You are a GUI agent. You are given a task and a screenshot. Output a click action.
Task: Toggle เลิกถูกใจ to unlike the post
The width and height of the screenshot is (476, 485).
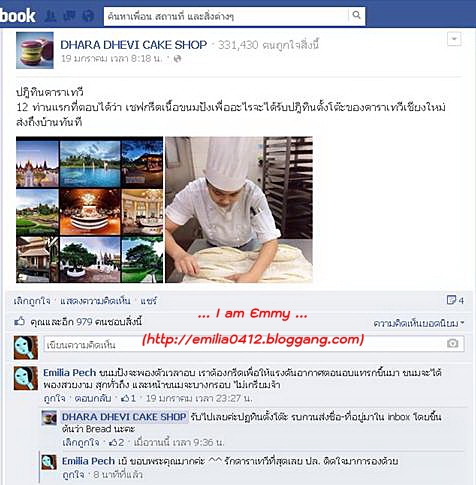coord(32,301)
